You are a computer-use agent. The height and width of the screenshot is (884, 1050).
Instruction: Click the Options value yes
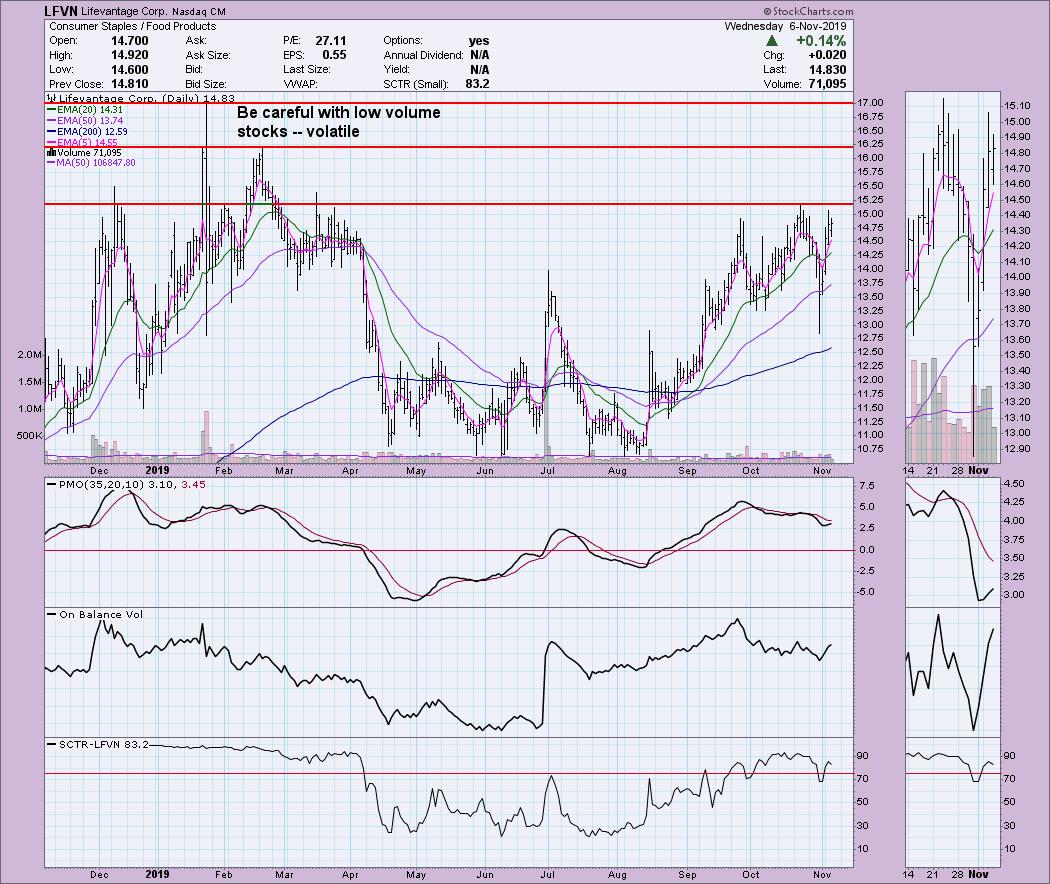(479, 41)
